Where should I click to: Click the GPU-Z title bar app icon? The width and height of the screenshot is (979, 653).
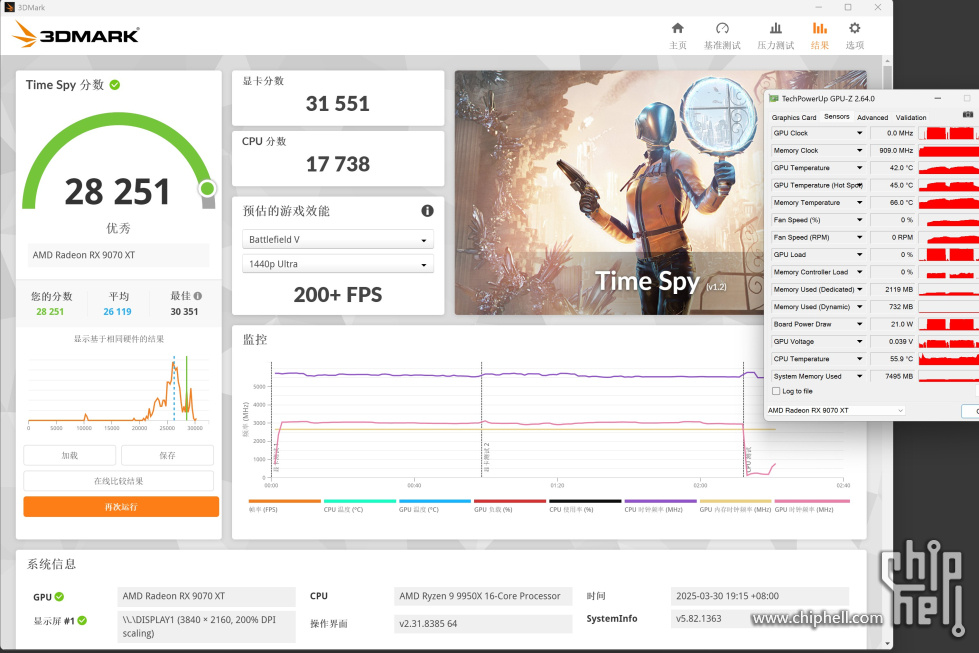(x=774, y=99)
